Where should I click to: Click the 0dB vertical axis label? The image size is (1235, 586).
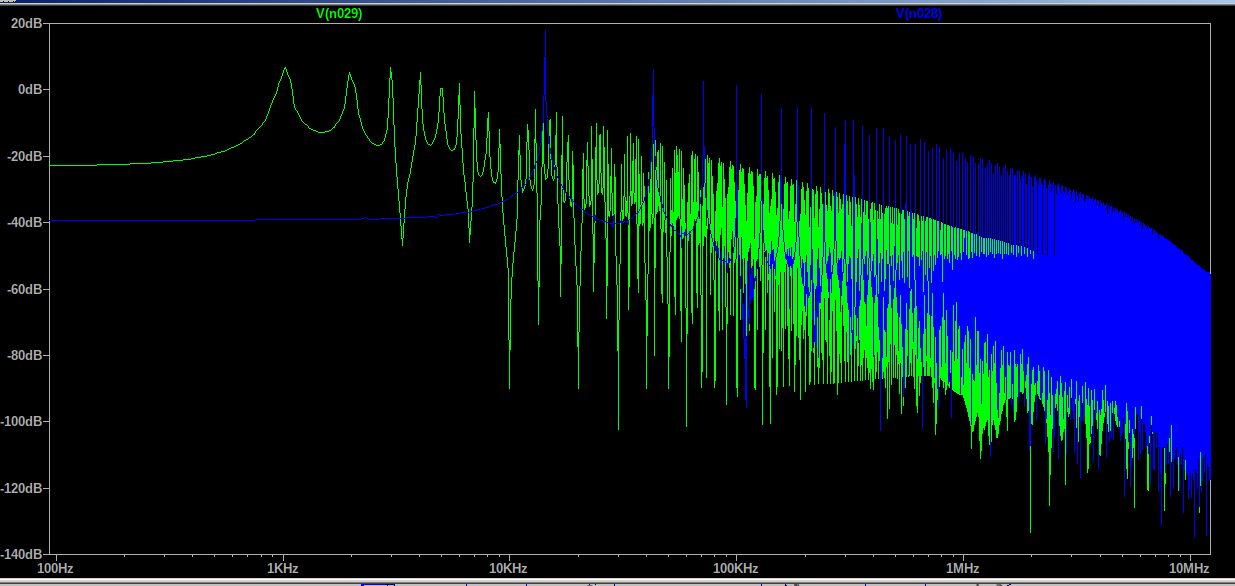29,89
